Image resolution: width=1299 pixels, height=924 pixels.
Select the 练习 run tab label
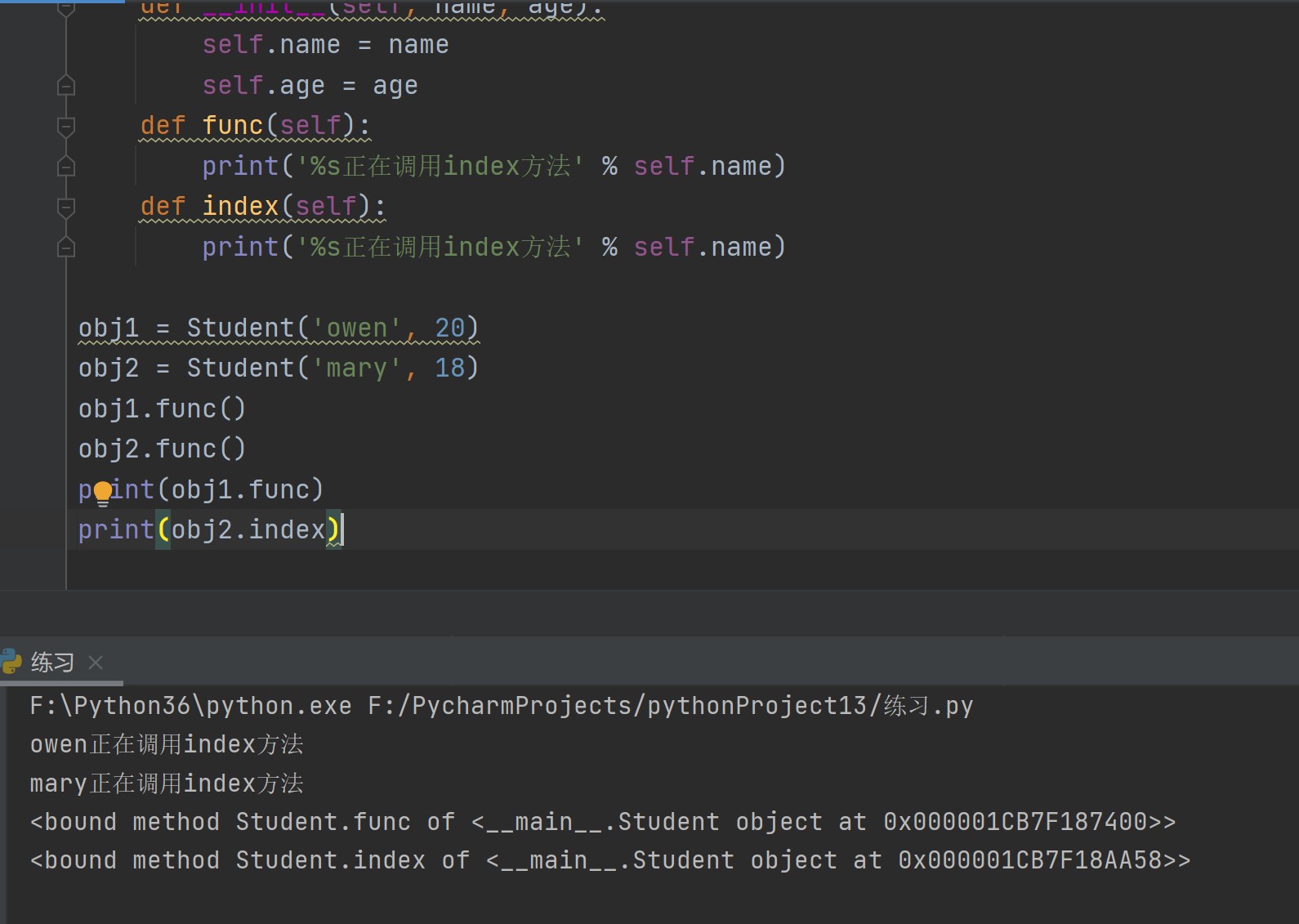tap(52, 663)
